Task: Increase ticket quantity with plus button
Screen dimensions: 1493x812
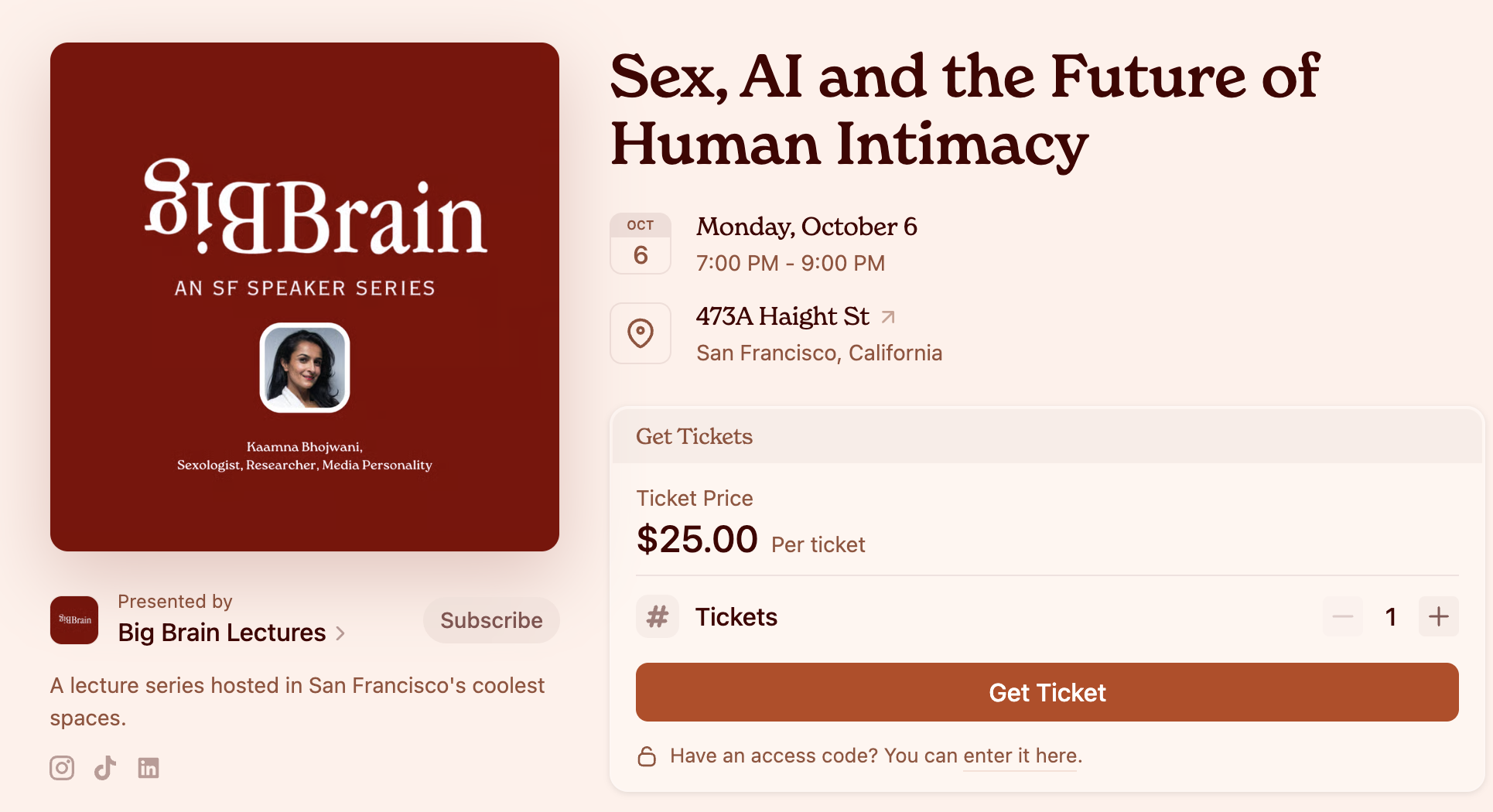Action: coord(1438,617)
